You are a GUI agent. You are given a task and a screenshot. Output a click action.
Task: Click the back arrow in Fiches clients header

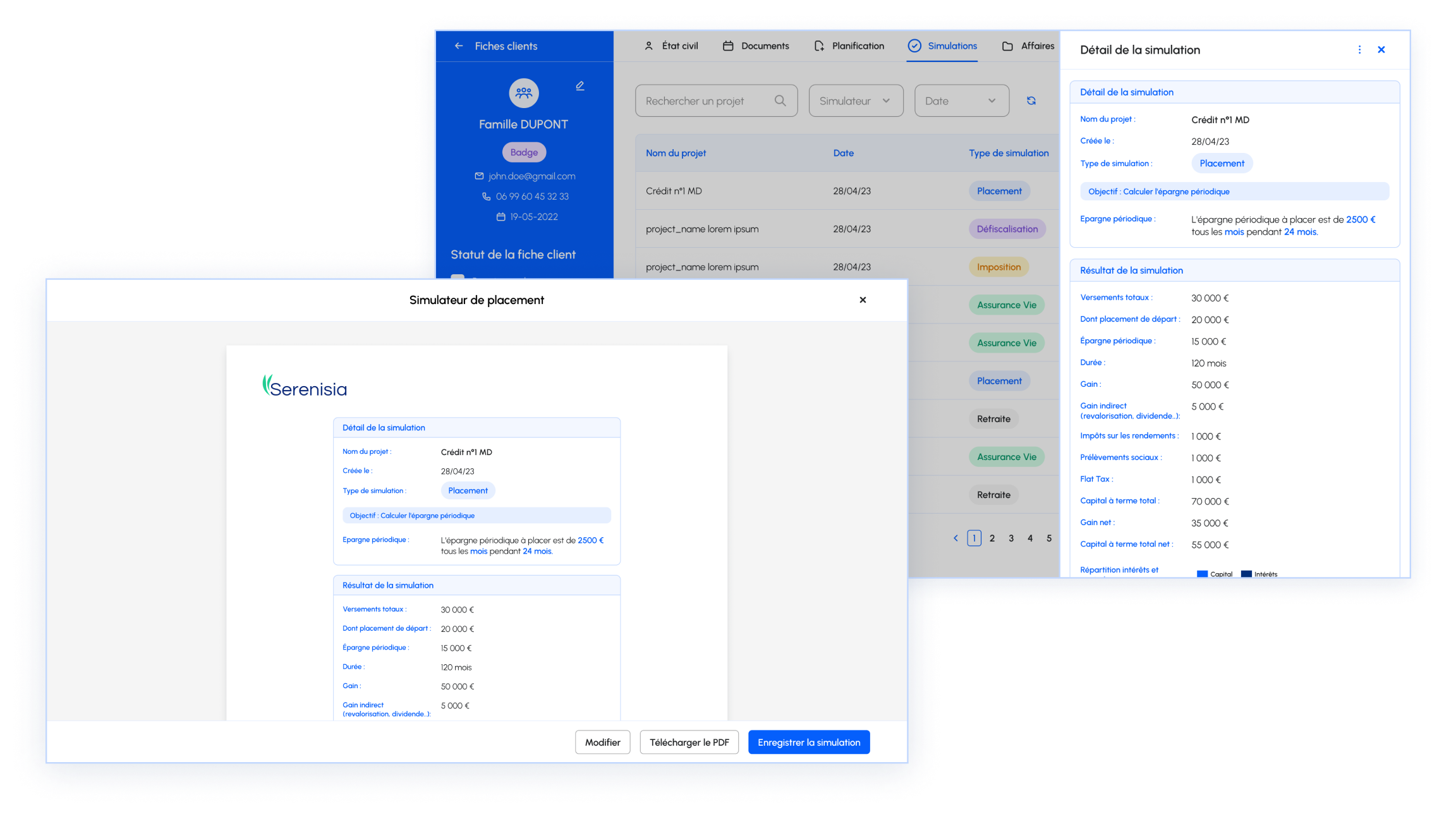point(456,46)
